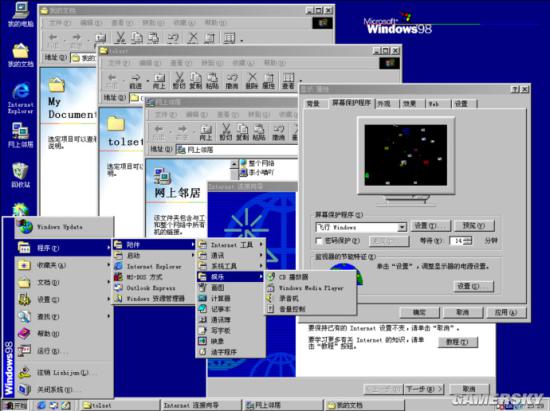
Task: Click Cut (剪切) in tolset window toolbar
Action: pos(179,81)
